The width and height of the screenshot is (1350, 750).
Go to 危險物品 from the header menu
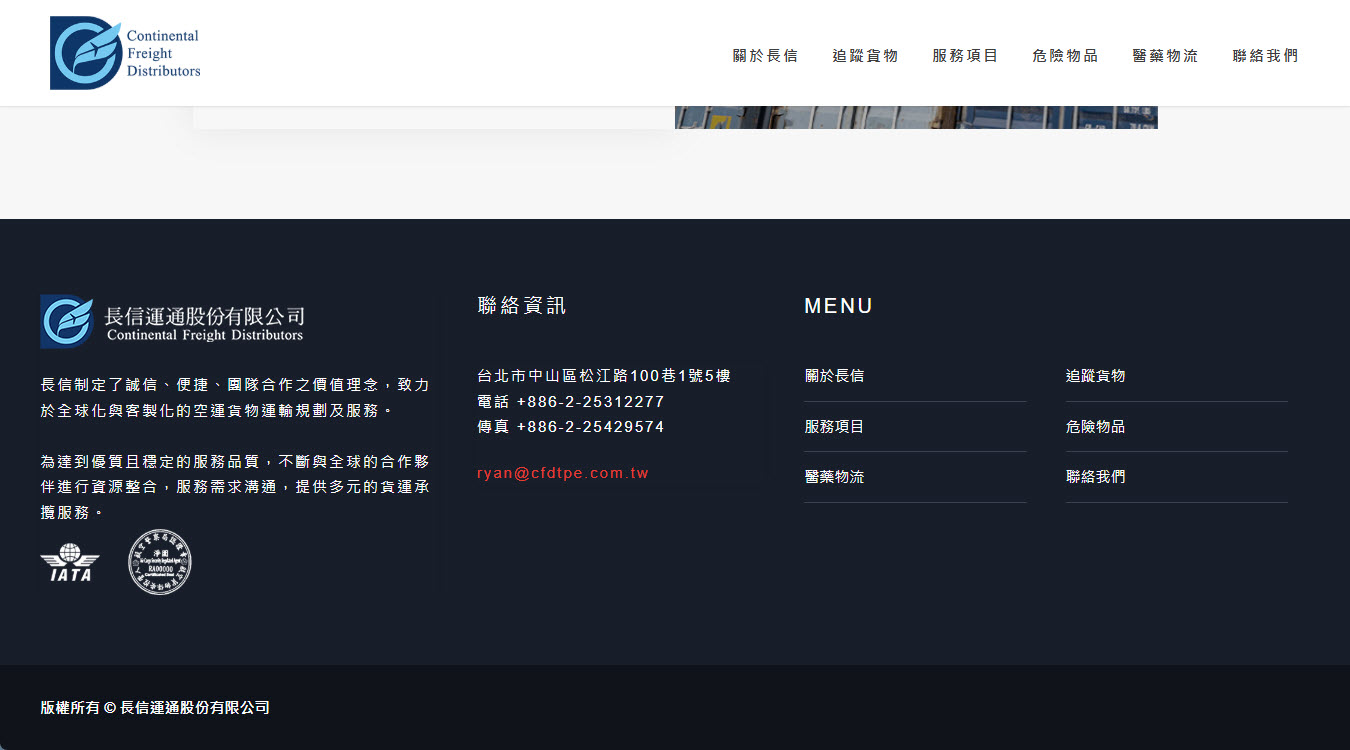click(1065, 56)
